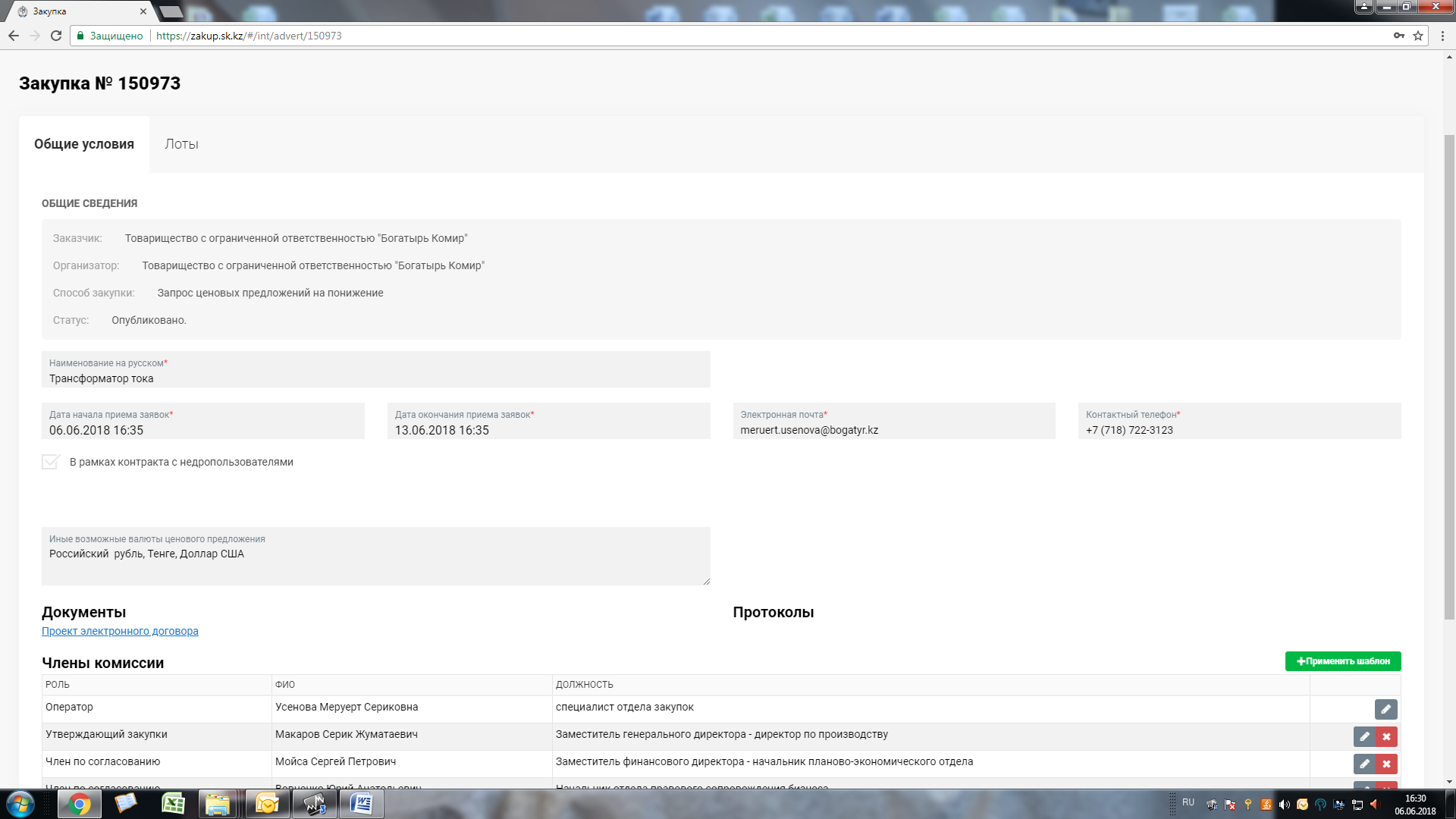Click the browser forward arrow
This screenshot has height=819, width=1456.
coord(35,36)
